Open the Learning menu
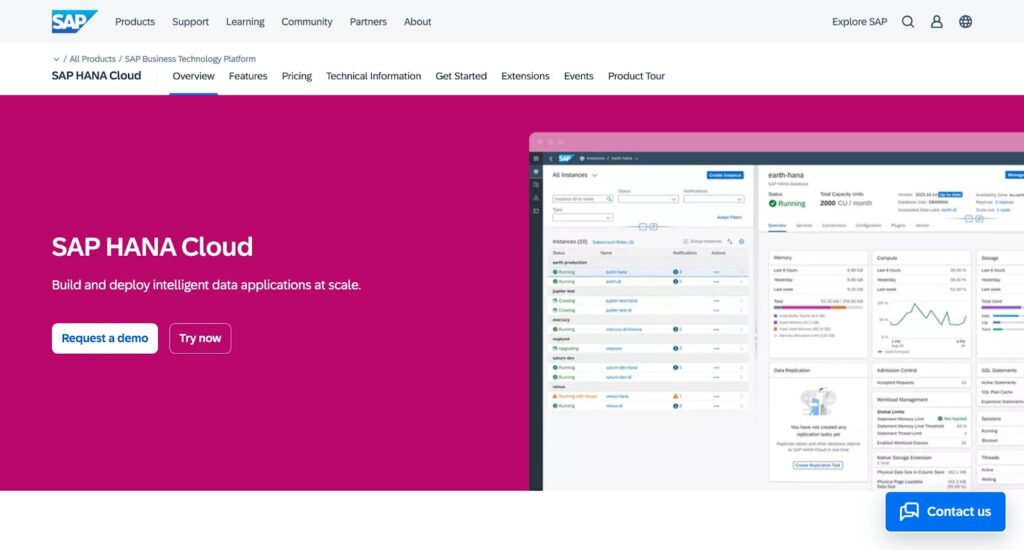 [x=245, y=22]
